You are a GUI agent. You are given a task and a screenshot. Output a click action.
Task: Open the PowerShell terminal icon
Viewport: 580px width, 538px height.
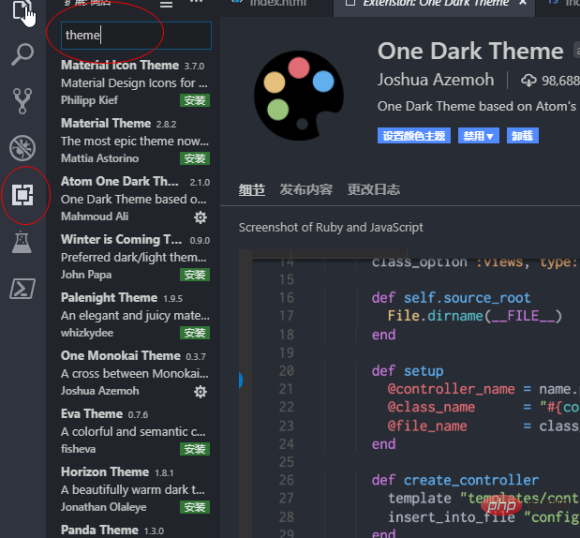pyautogui.click(x=22, y=289)
